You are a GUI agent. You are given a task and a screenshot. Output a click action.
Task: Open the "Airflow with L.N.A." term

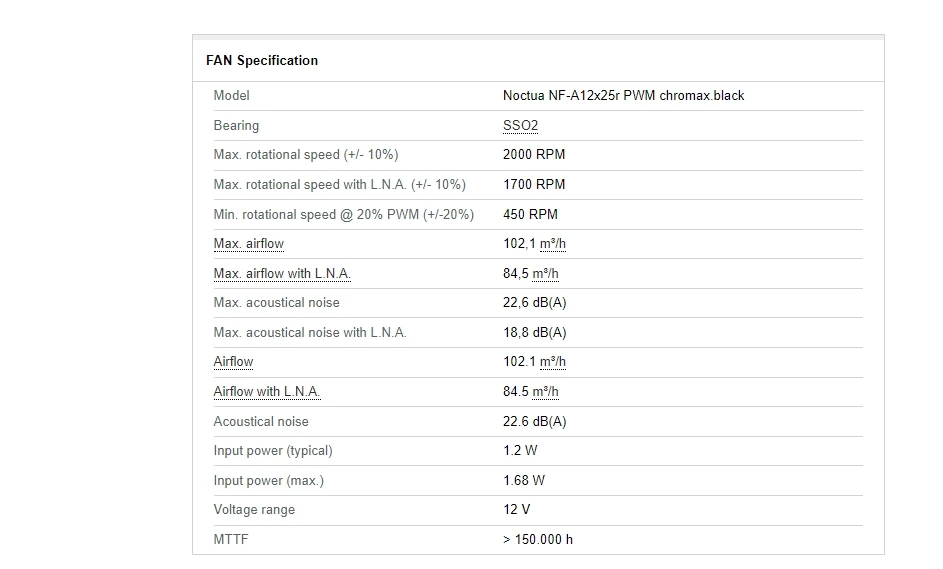(267, 392)
